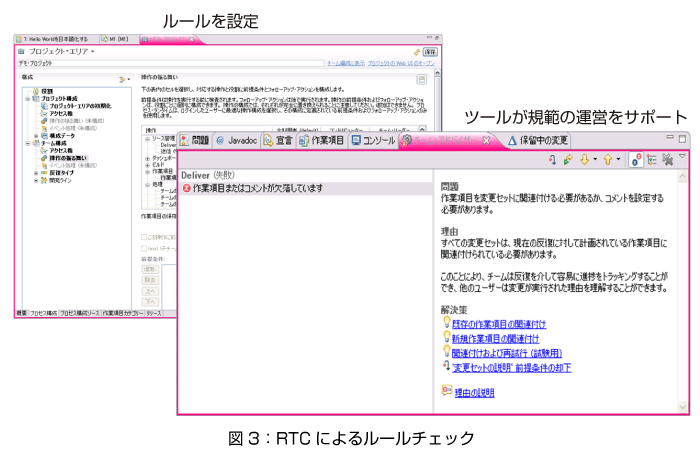Viewport: 700px width, 458px height.
Task: Open dropdown beside the yellow down arrow
Action: [x=595, y=159]
